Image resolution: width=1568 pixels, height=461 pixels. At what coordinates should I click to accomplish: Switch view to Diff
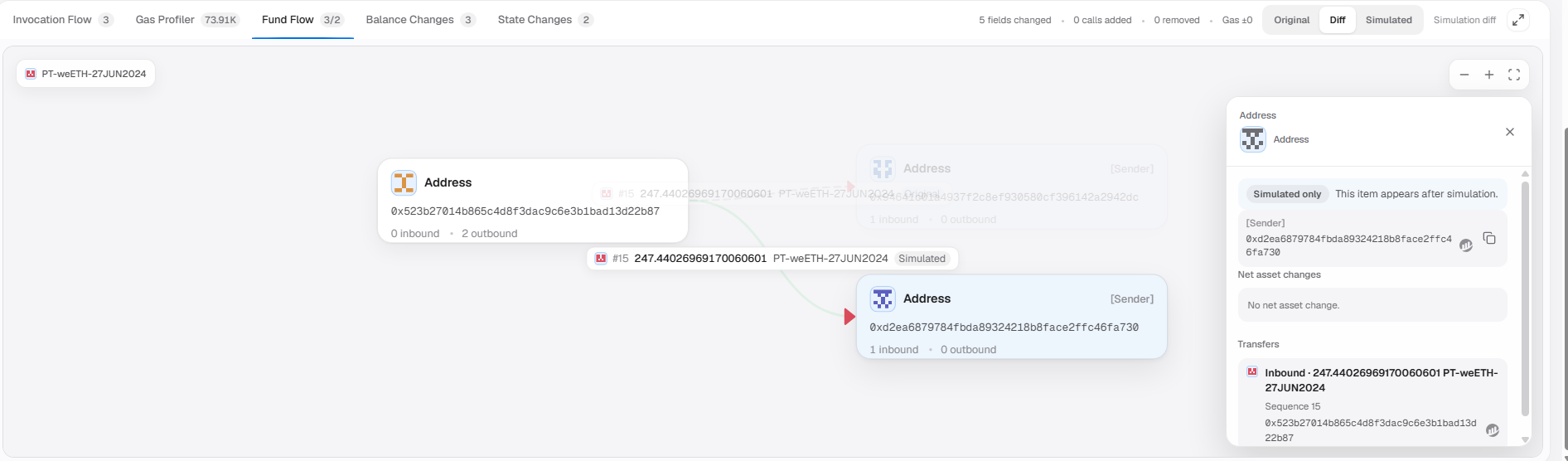coord(1338,20)
